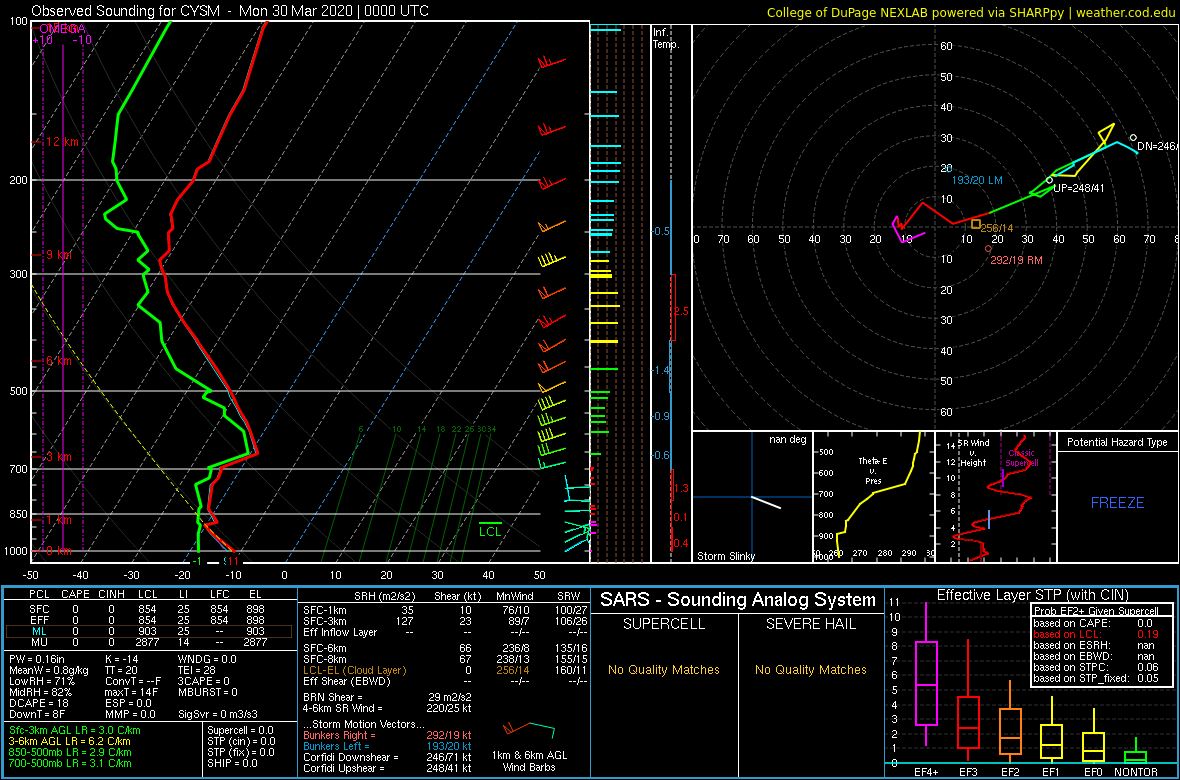Click the 'Theta E v. Pres' inset plot
This screenshot has height=780, width=1180.
click(x=873, y=496)
